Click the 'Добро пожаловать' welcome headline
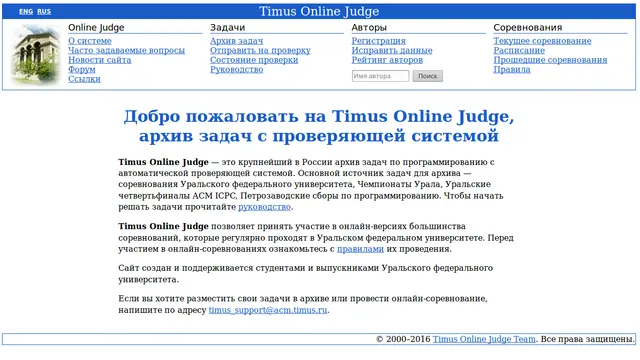The image size is (640, 360). click(319, 126)
